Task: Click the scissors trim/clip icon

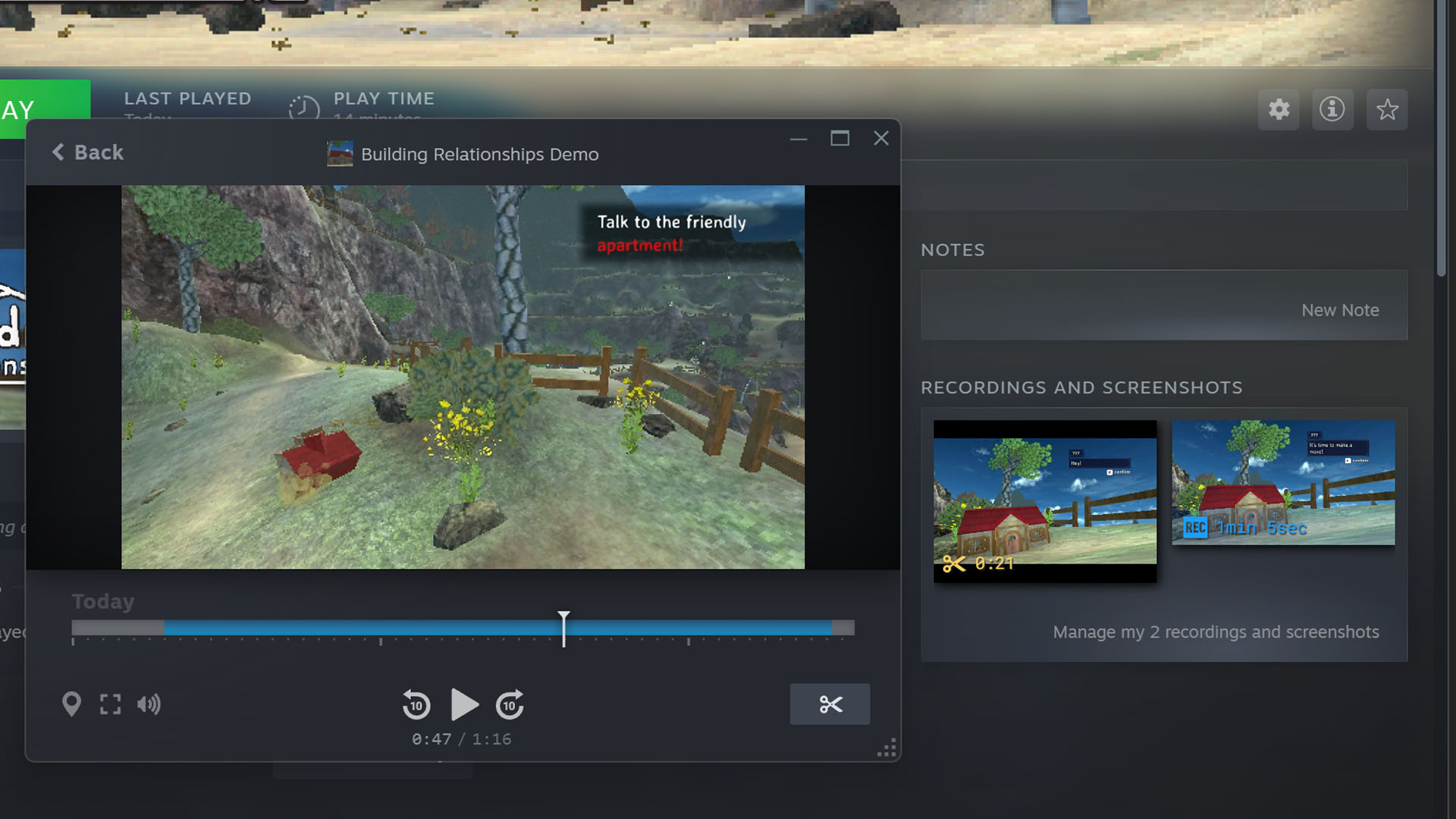Action: [x=830, y=704]
